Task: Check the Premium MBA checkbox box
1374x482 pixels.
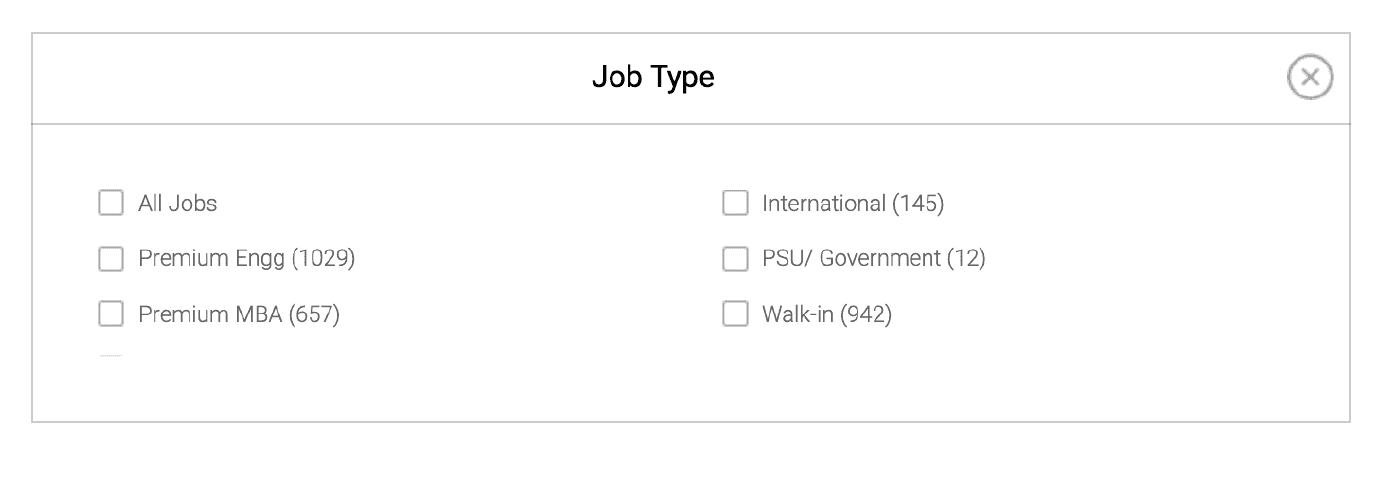Action: (x=110, y=315)
